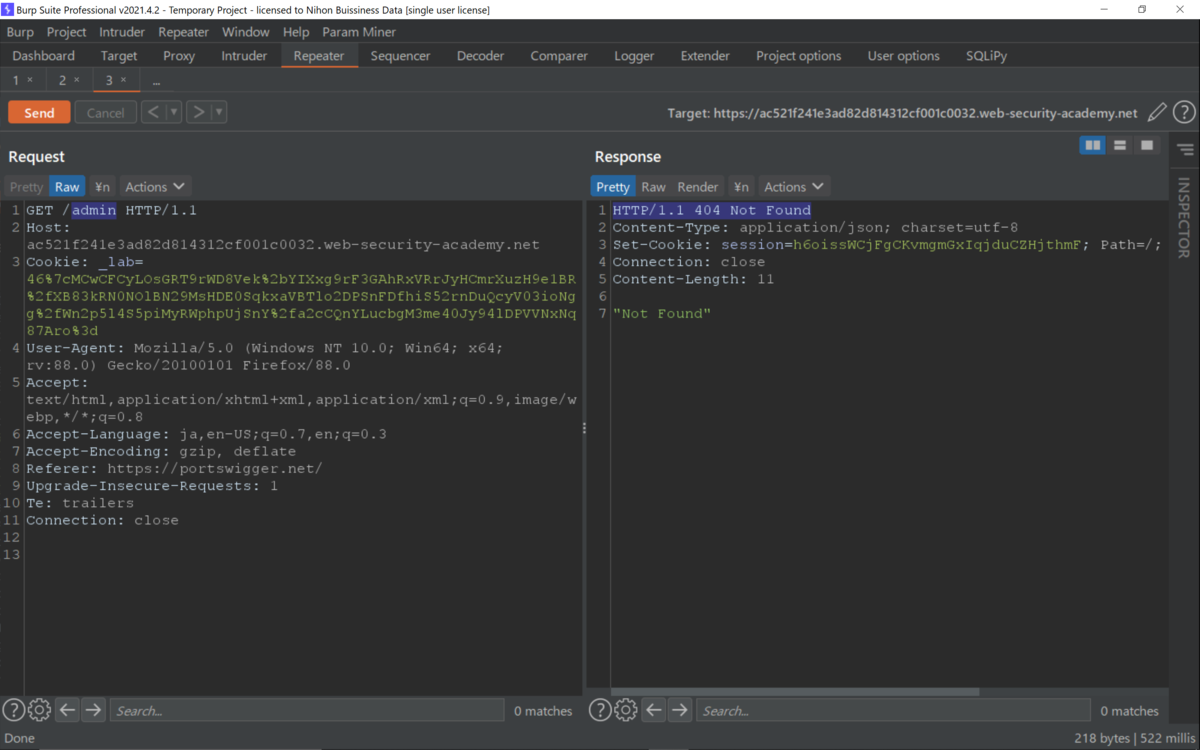The image size is (1200, 750).
Task: Open the Request search help icon
Action: click(x=13, y=710)
